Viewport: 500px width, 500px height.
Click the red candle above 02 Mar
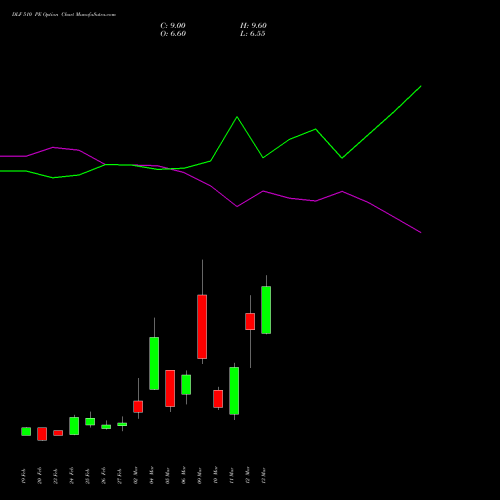(x=138, y=407)
